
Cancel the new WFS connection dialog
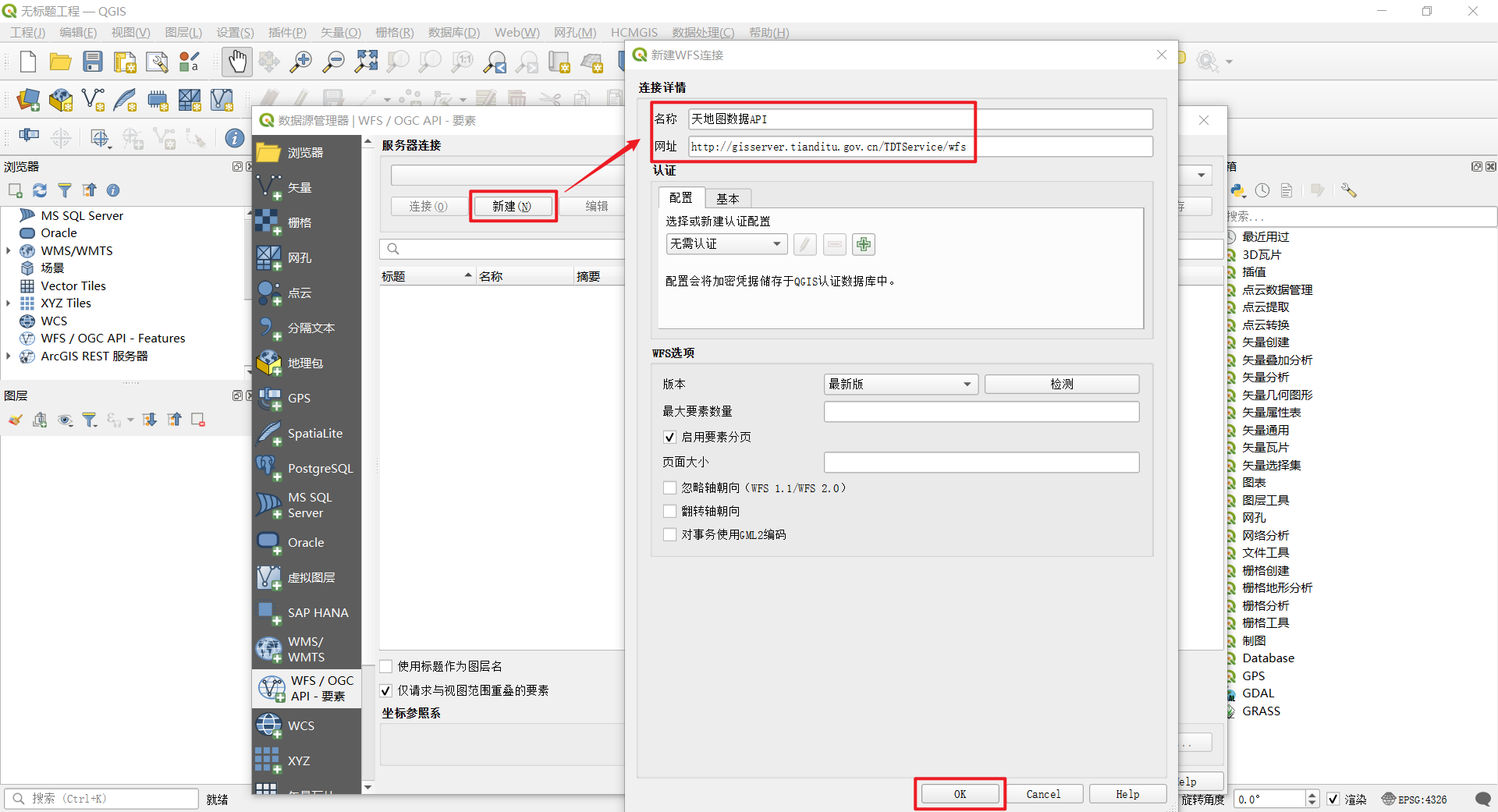coord(1043,795)
